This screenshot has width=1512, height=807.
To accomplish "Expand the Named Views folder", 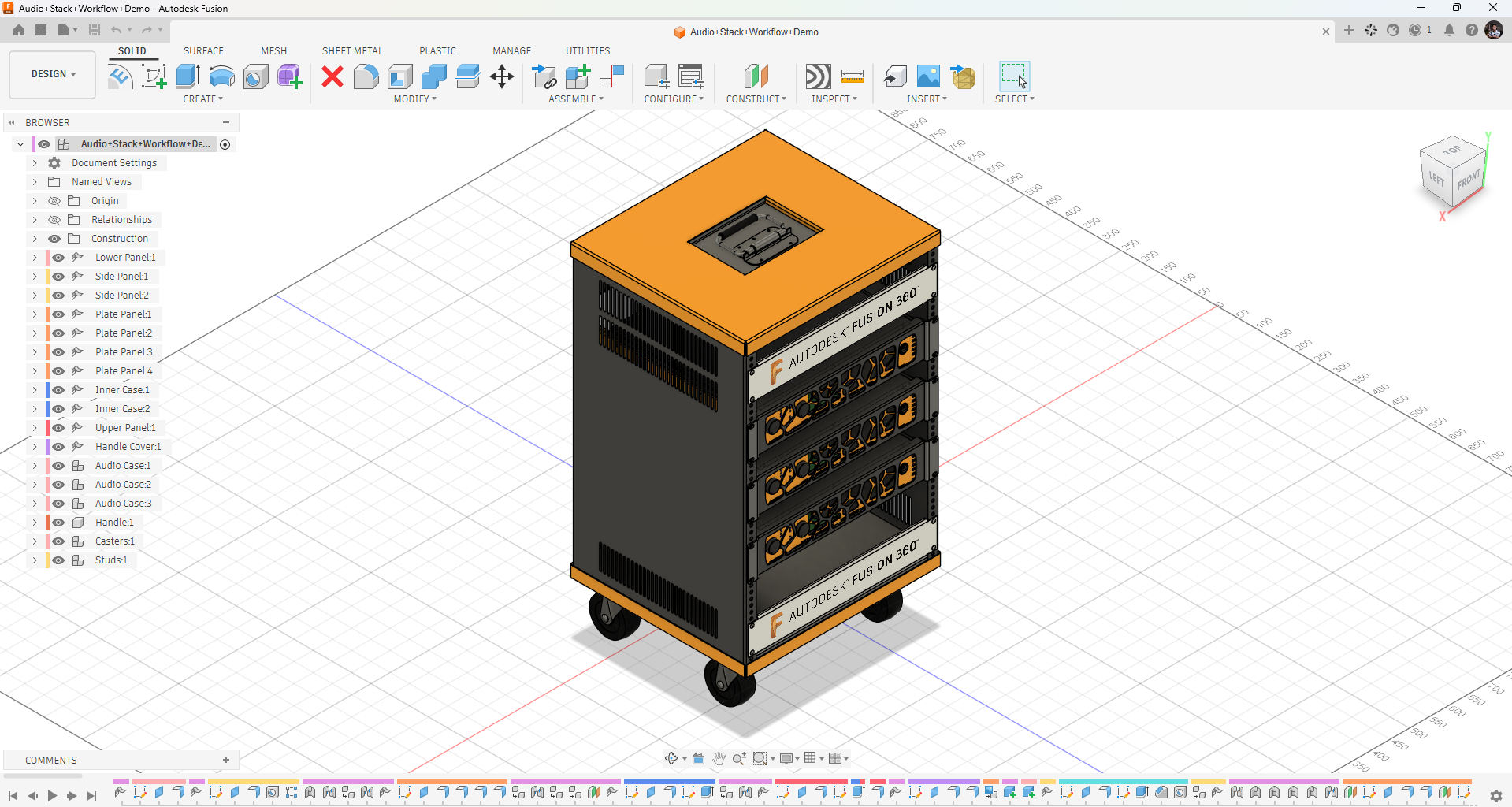I will 35,182.
